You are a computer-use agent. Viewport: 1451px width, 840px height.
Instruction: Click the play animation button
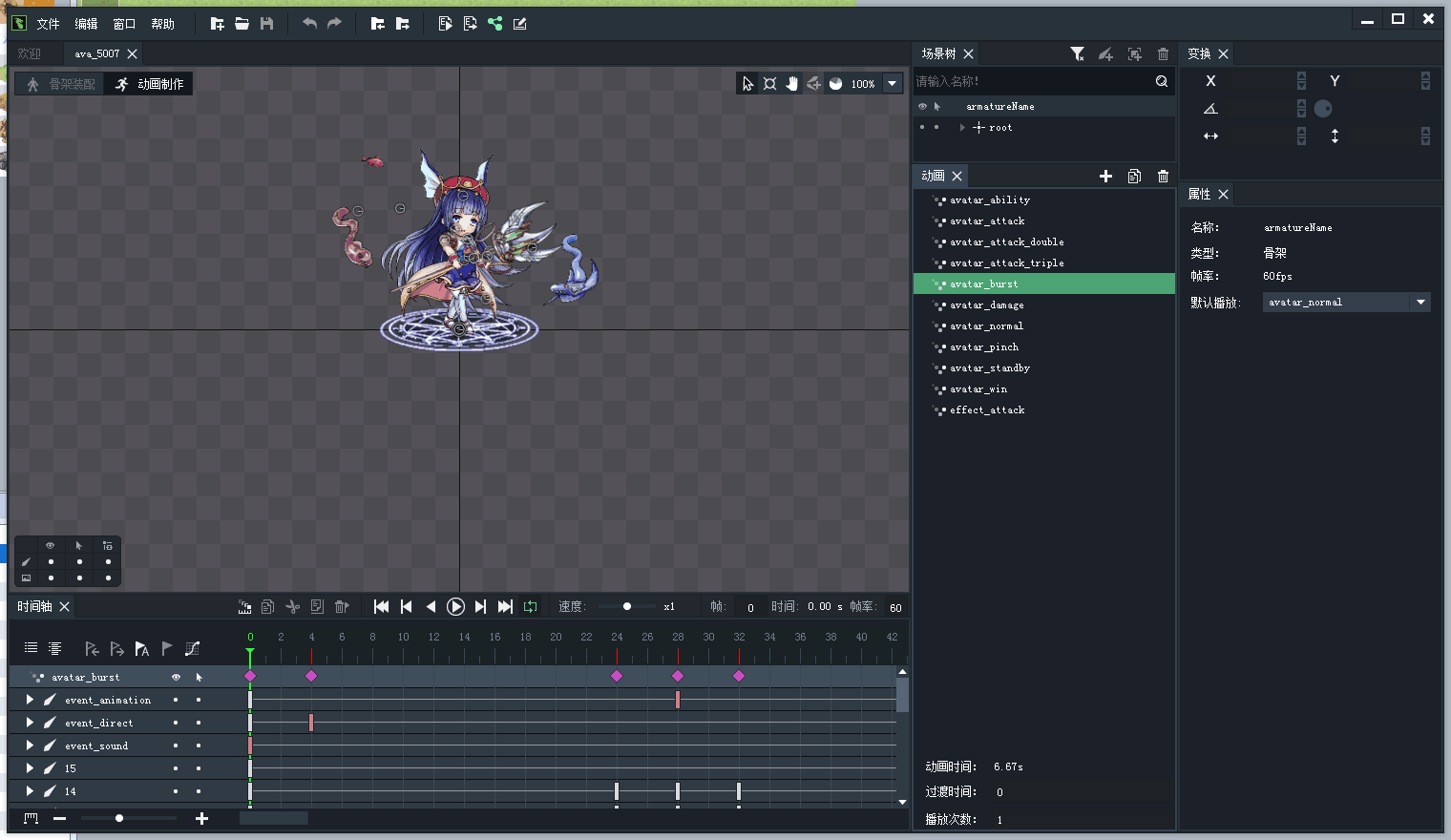click(x=455, y=607)
